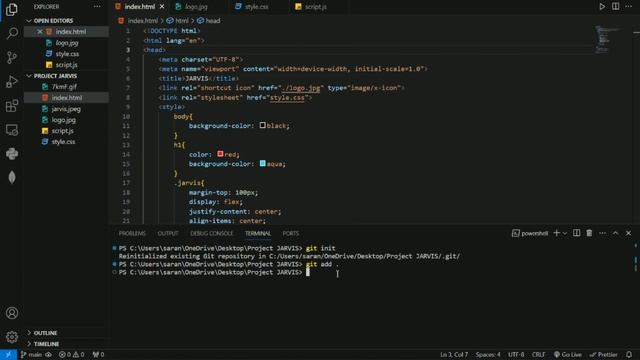Select logo.jpg under Open Editors
This screenshot has height=360, width=640.
[67, 42]
